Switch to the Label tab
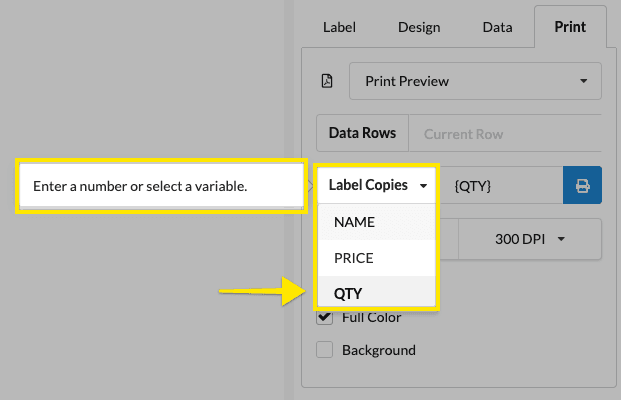The image size is (621, 400). point(339,28)
